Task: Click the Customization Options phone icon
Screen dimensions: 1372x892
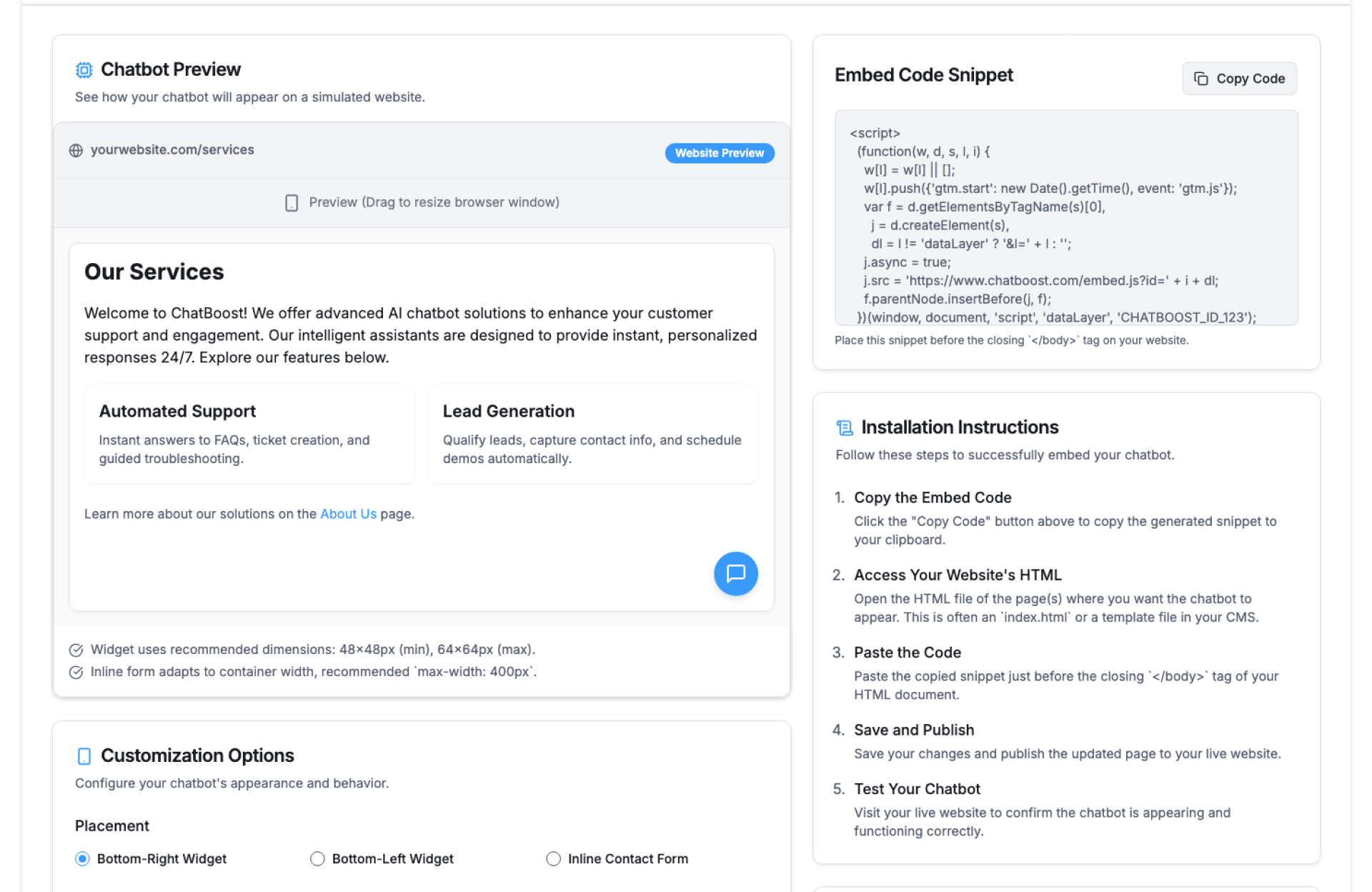Action: point(84,755)
